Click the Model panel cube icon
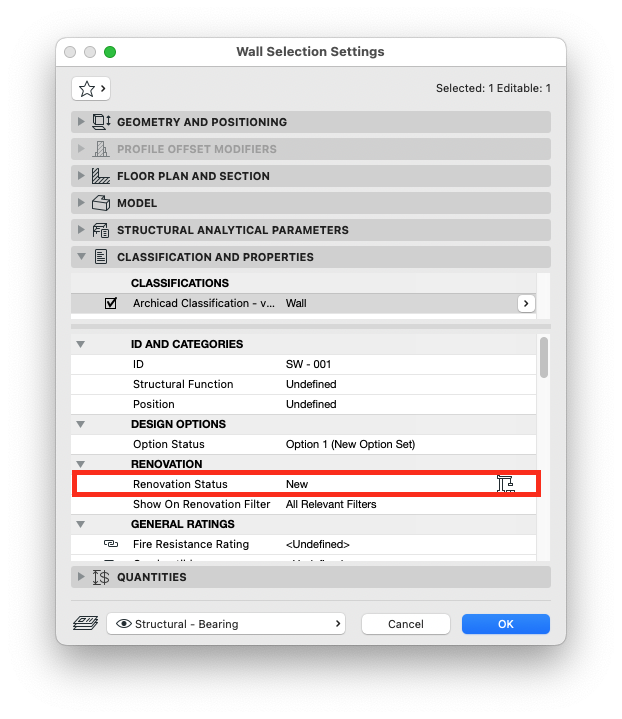 point(101,203)
